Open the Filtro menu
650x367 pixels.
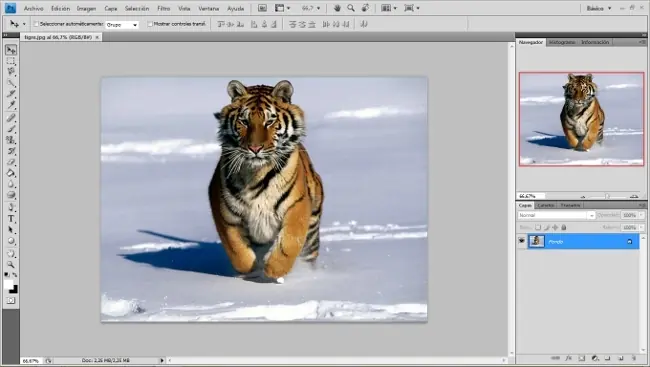click(164, 8)
